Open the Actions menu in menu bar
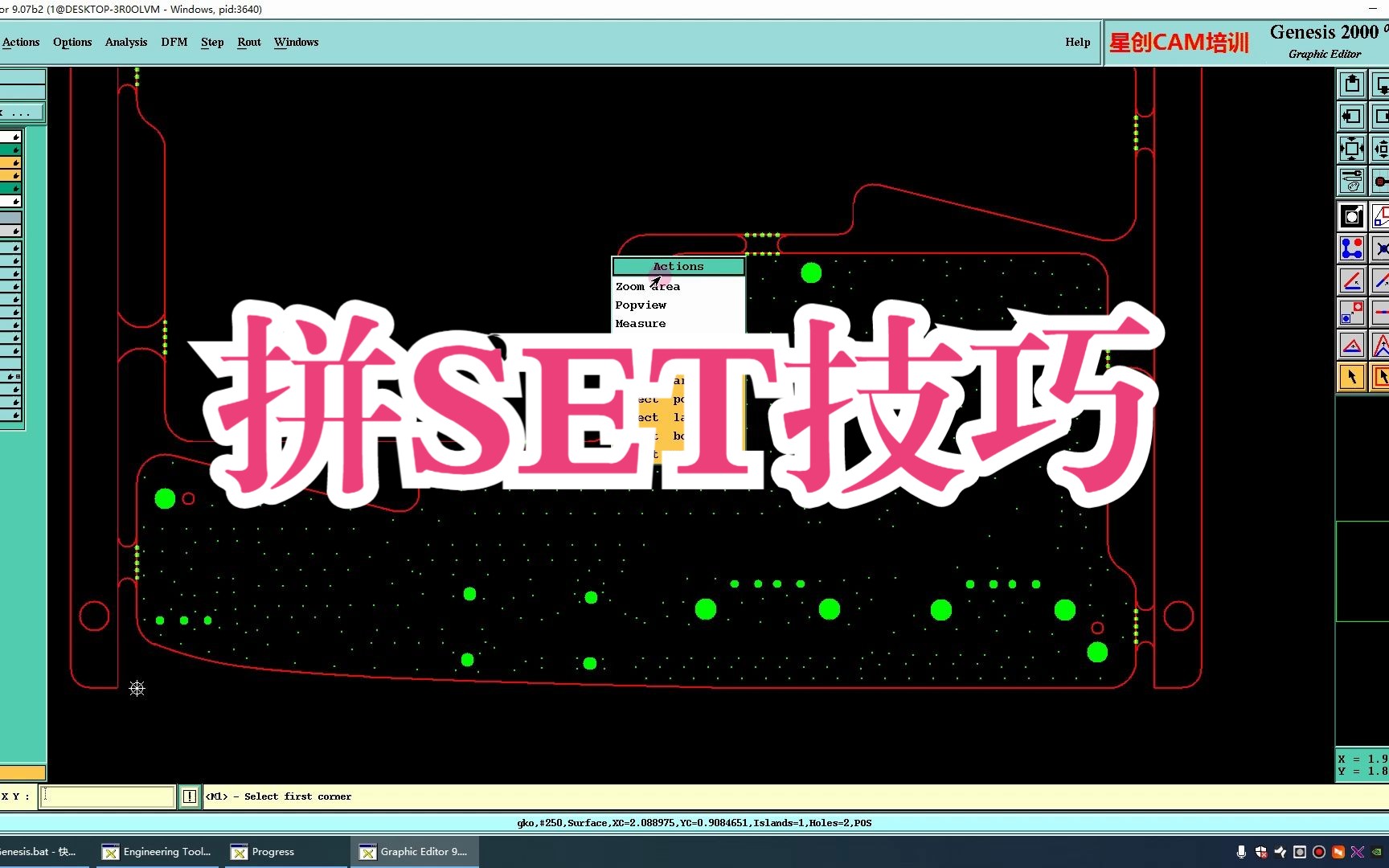The width and height of the screenshot is (1389, 868). (21, 42)
